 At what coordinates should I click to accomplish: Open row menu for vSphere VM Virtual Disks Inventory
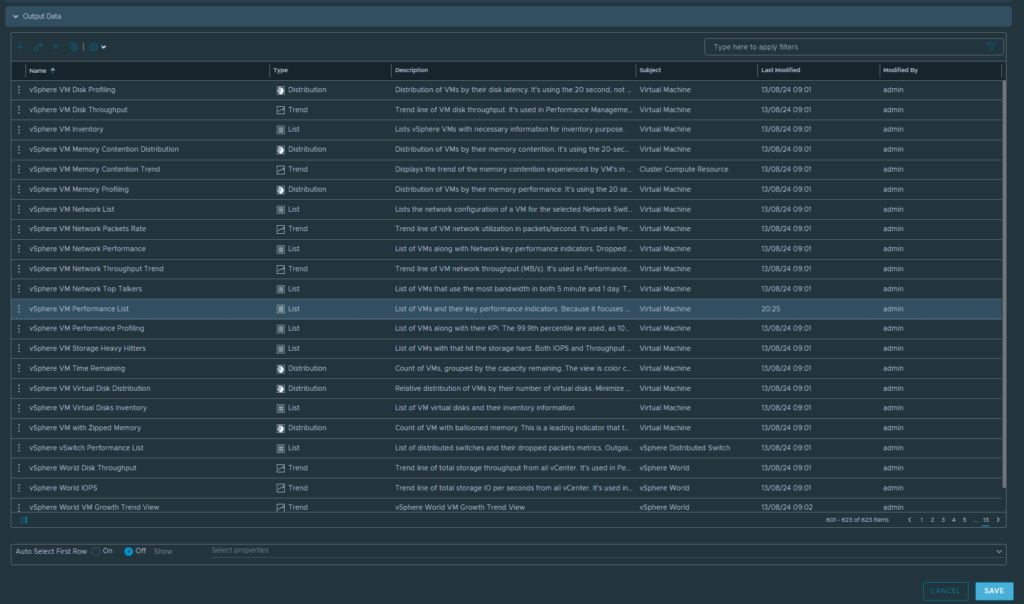[19, 408]
